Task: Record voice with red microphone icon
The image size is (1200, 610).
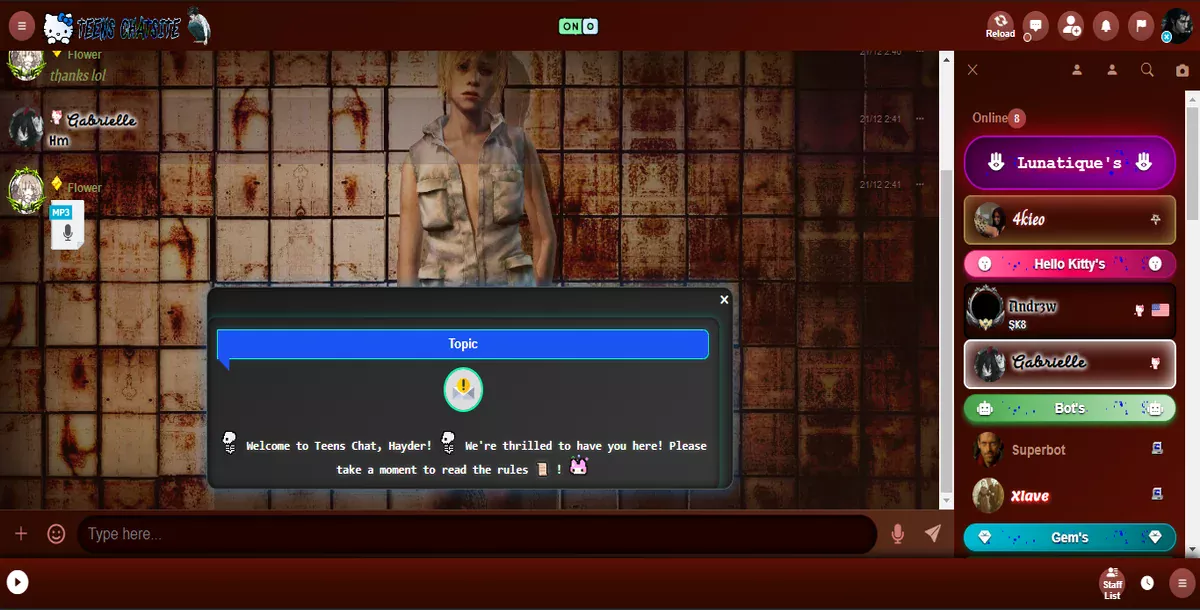Action: [x=898, y=534]
